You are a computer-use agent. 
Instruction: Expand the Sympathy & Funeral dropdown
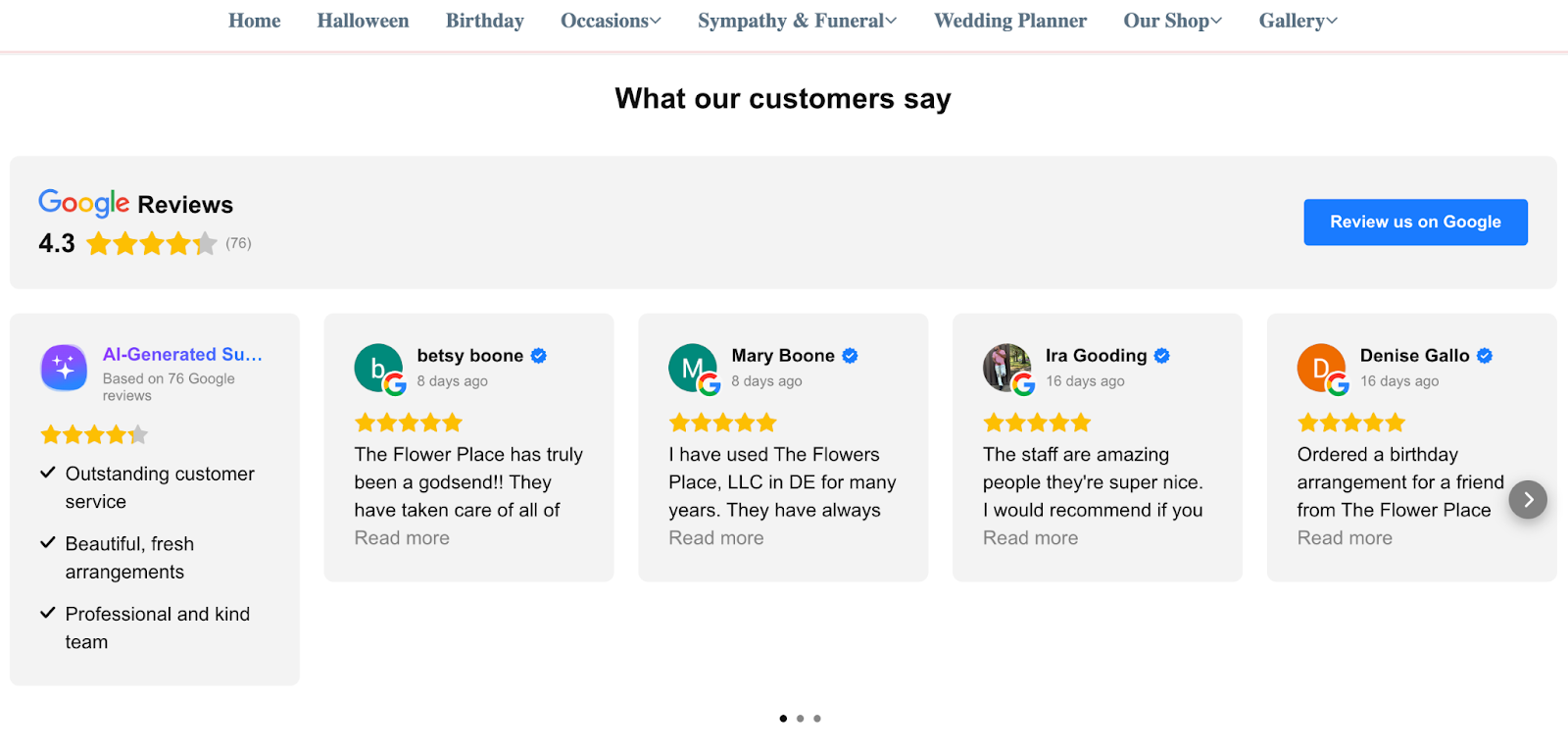point(797,21)
